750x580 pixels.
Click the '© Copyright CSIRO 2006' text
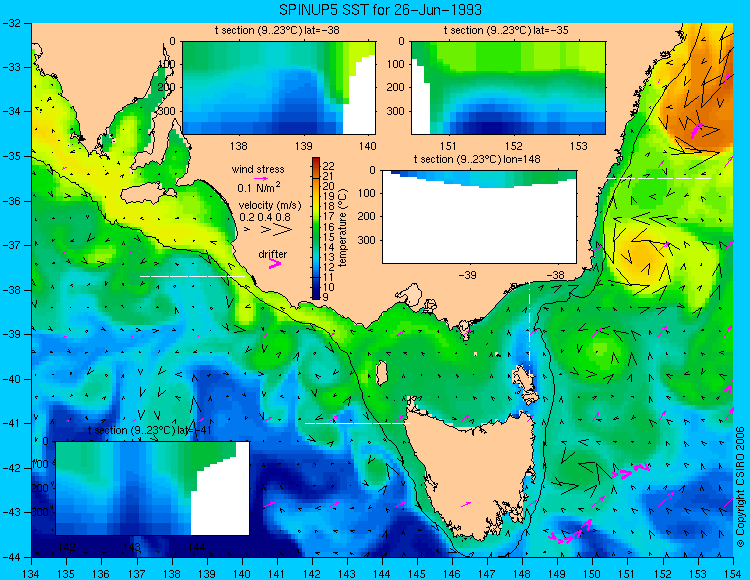[740, 487]
